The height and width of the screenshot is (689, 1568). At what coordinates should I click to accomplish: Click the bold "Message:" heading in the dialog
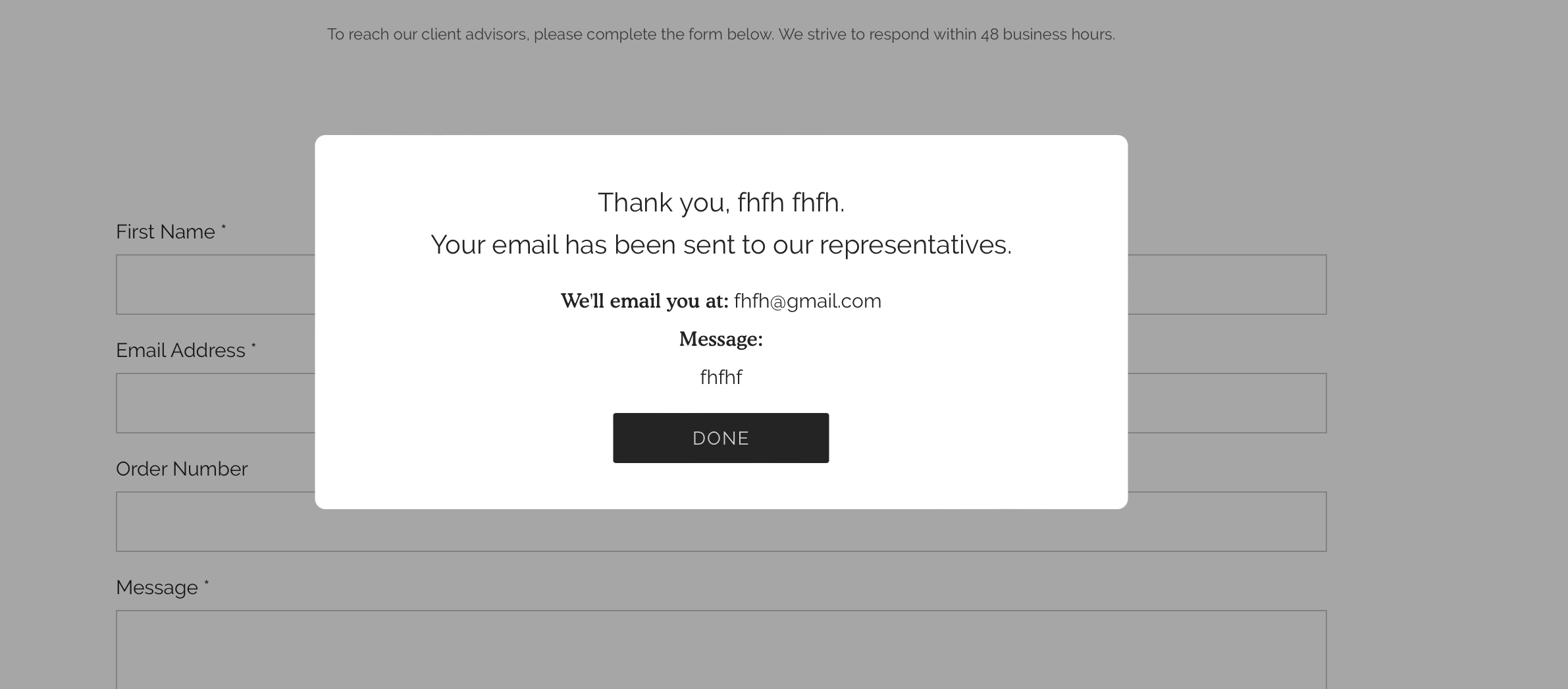click(x=721, y=339)
